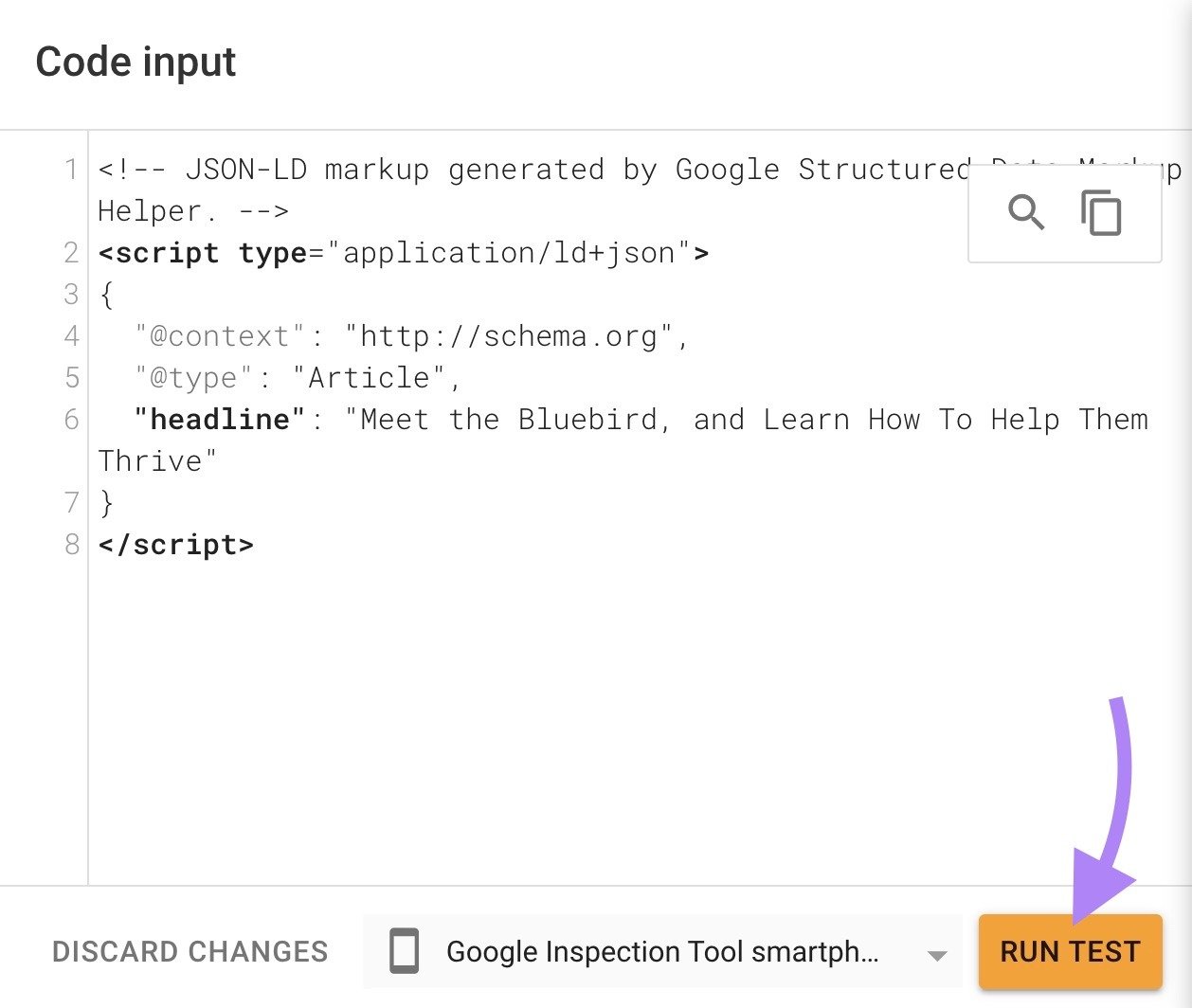Click the Code input heading

pos(135,61)
